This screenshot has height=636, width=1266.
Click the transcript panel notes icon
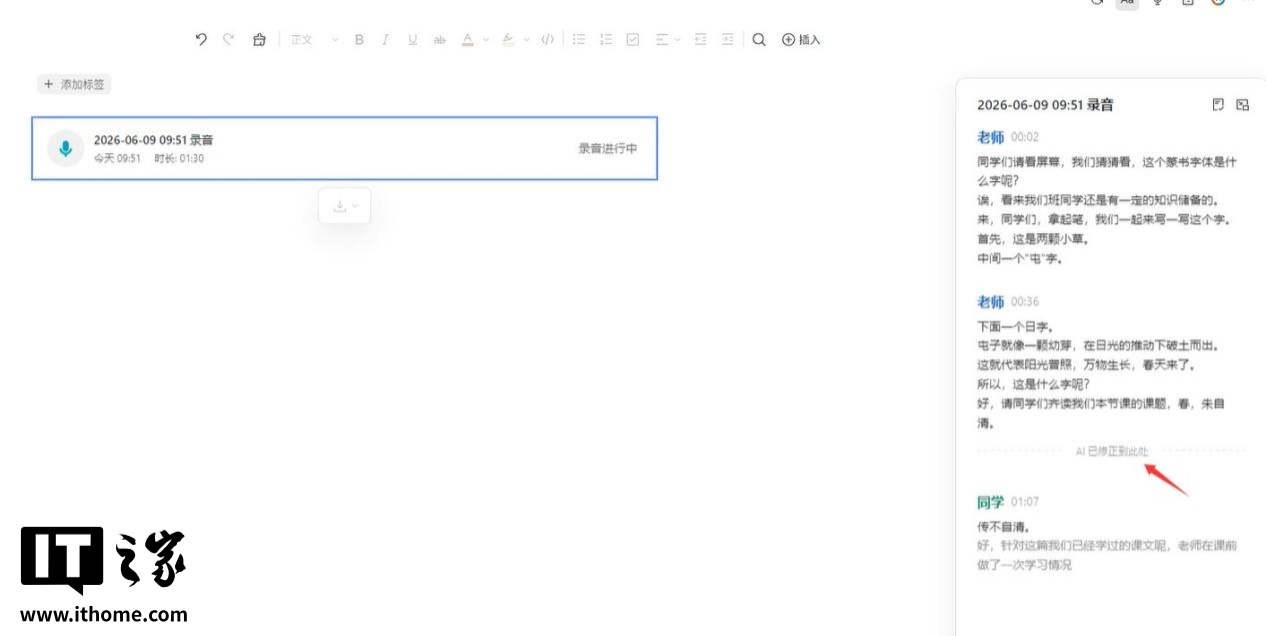tap(1218, 104)
